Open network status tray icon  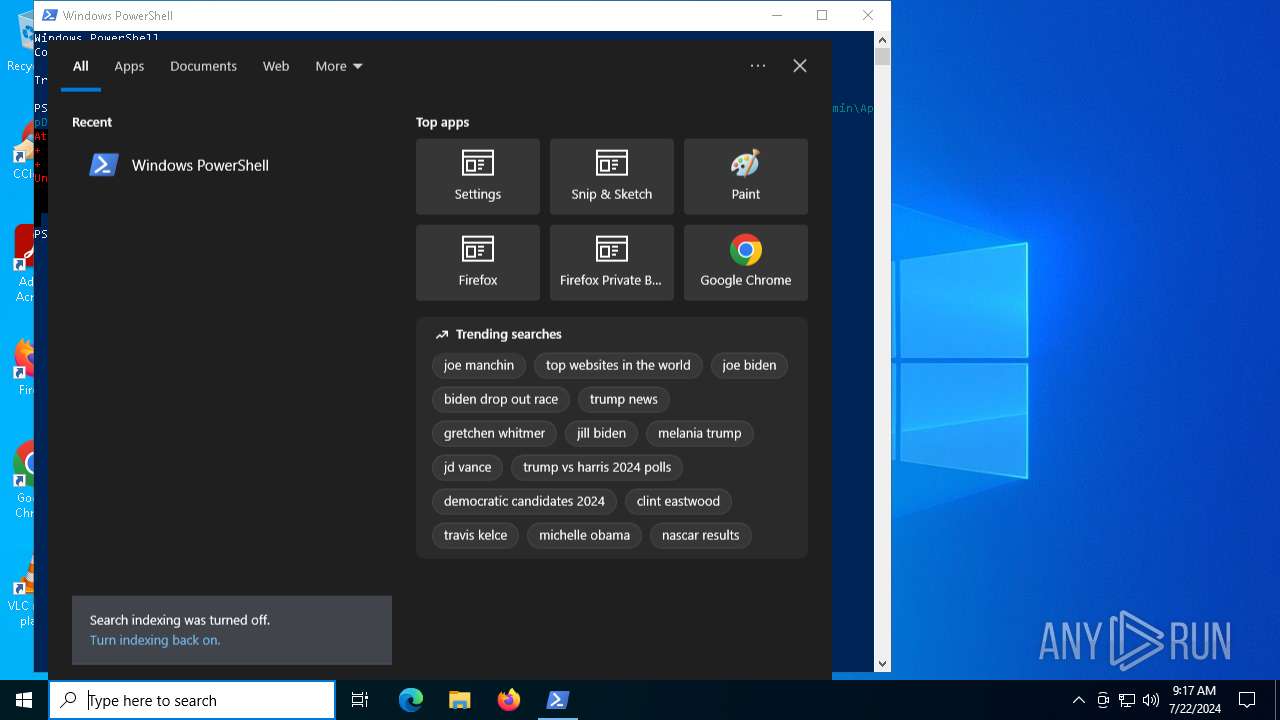(1127, 700)
